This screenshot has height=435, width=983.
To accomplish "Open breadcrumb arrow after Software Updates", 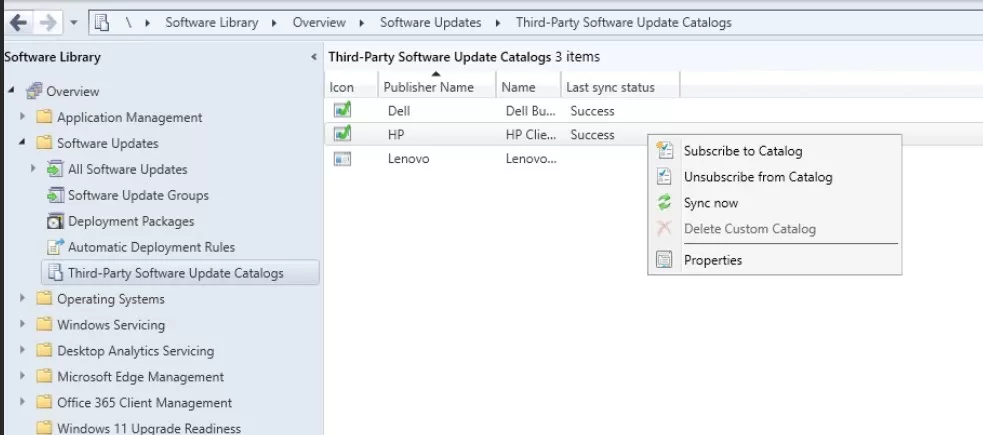I will pyautogui.click(x=498, y=23).
